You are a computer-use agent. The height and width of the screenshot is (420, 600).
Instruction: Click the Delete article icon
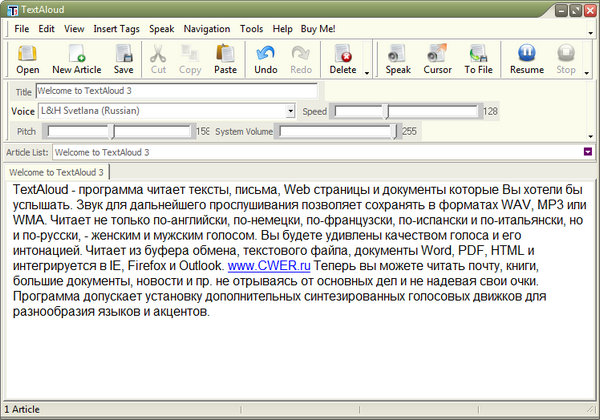point(342,58)
